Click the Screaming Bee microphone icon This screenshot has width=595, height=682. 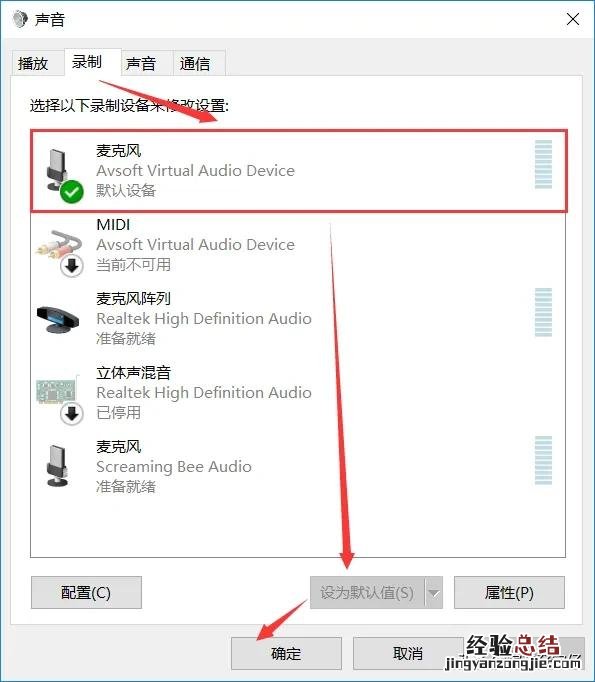pyautogui.click(x=57, y=465)
